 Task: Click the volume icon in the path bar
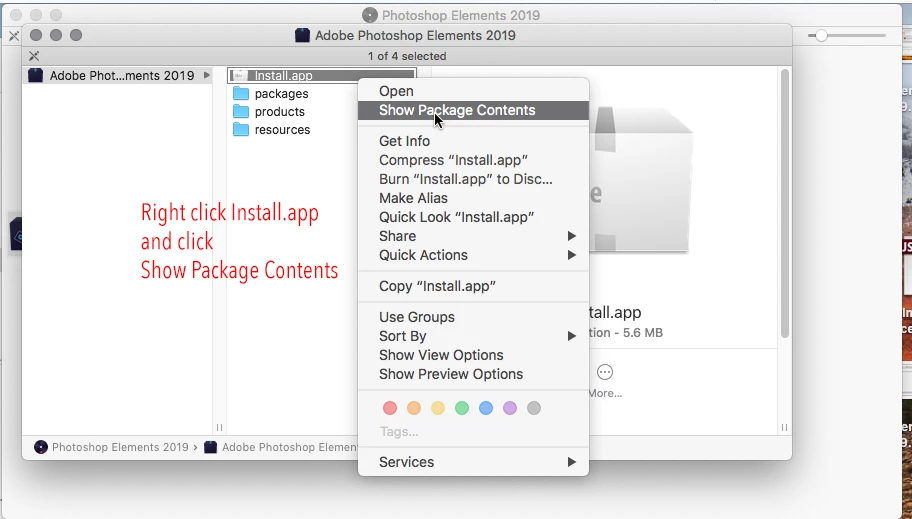pos(211,447)
